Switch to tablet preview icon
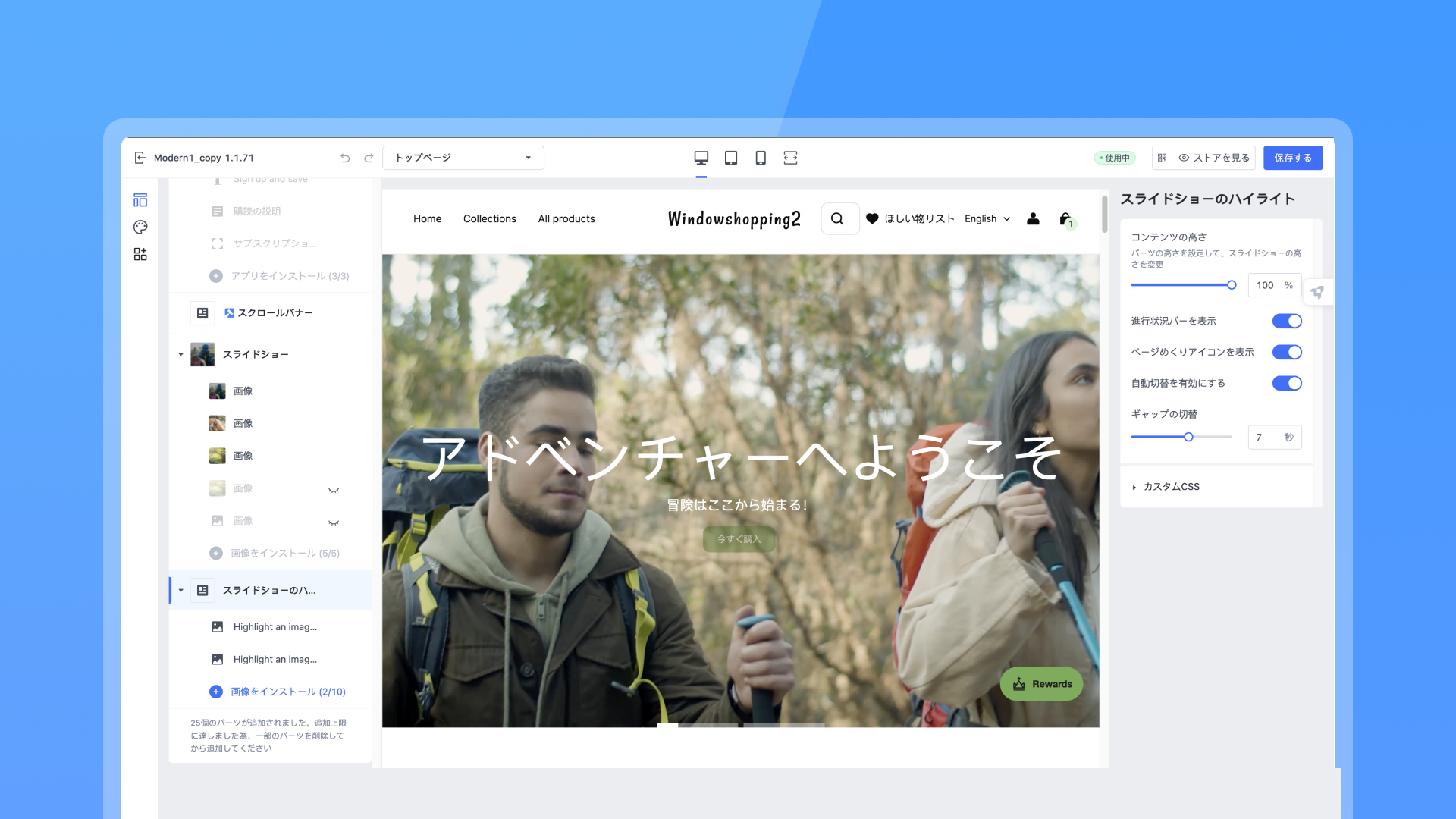The width and height of the screenshot is (1456, 819). point(731,158)
